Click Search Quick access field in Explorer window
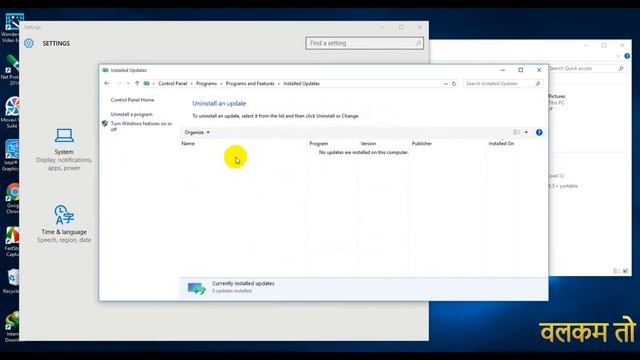This screenshot has width=640, height=360. [x=587, y=69]
